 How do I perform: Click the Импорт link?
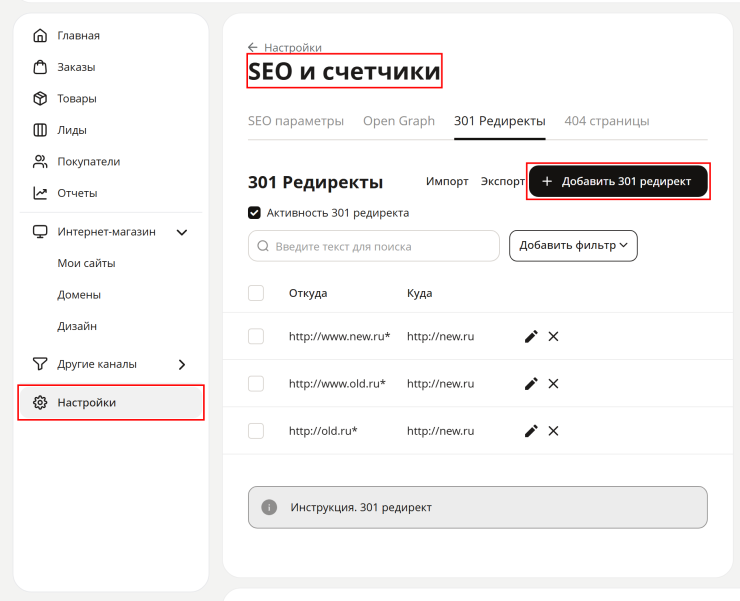click(x=447, y=182)
